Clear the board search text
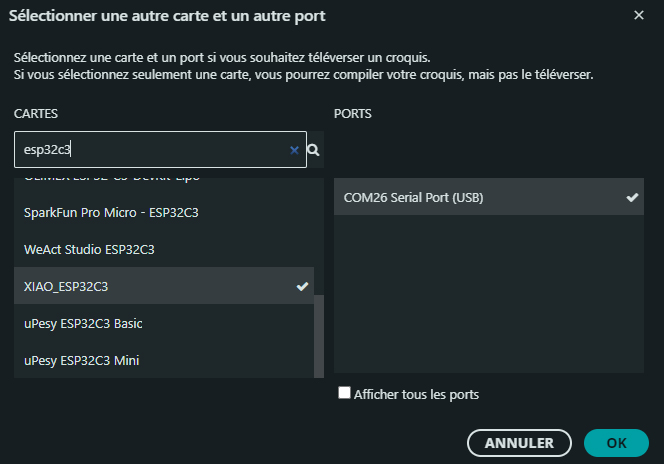664x464 pixels. (294, 150)
